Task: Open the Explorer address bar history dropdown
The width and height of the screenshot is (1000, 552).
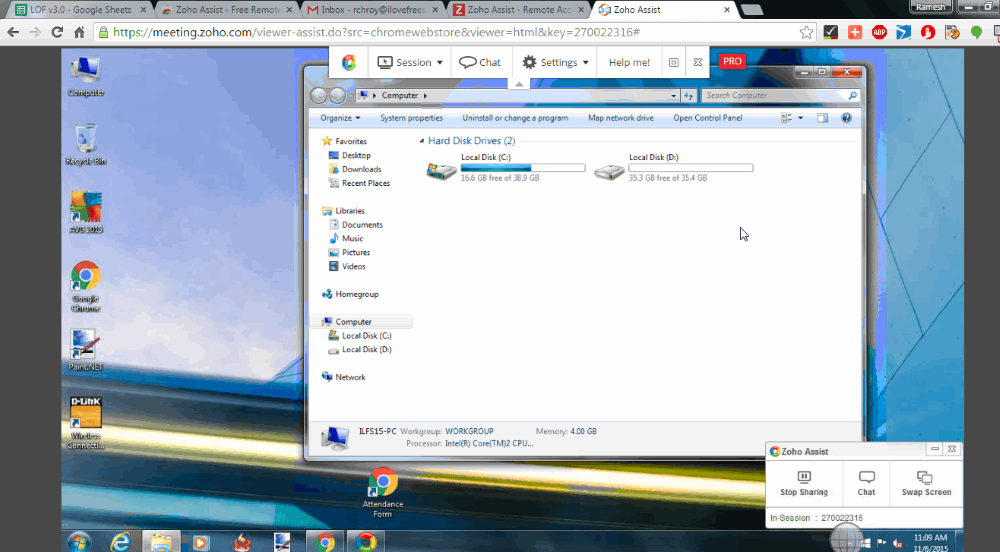Action: (x=673, y=96)
